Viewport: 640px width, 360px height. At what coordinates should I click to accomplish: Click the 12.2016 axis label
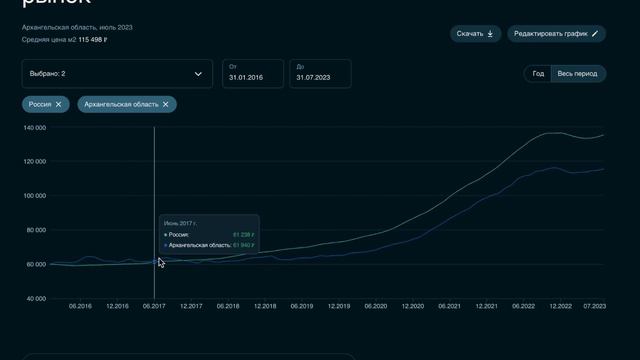point(117,306)
